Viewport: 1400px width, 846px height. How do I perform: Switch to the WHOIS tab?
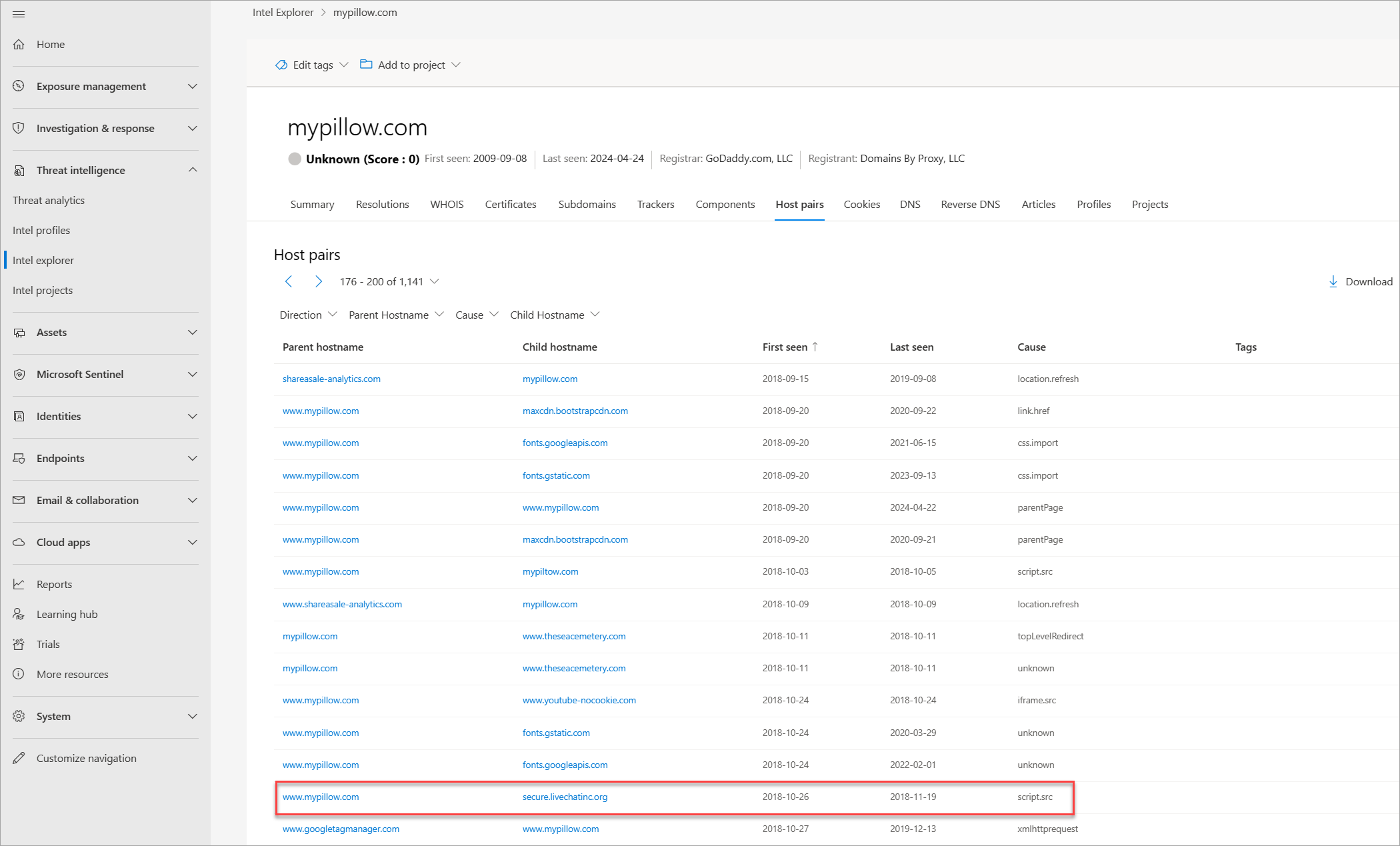447,205
